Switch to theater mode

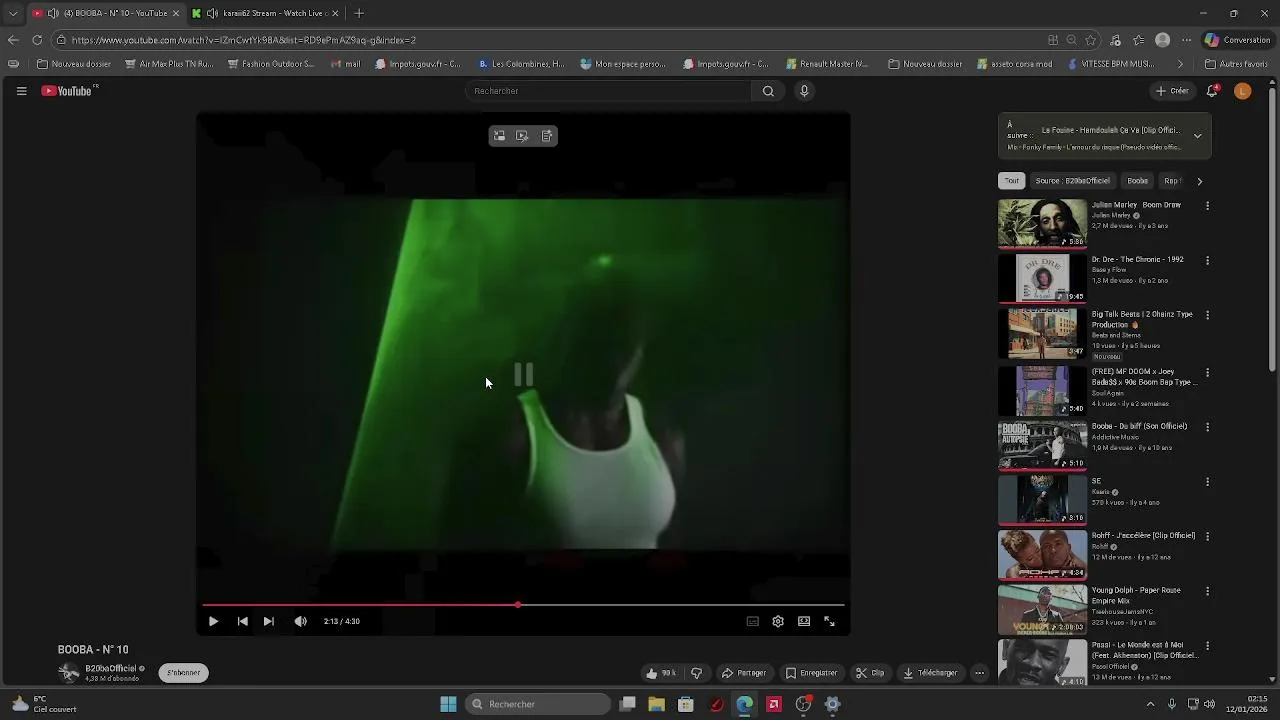(804, 621)
